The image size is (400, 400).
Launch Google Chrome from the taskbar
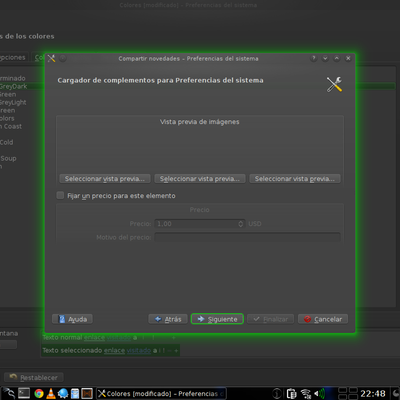tap(39, 394)
